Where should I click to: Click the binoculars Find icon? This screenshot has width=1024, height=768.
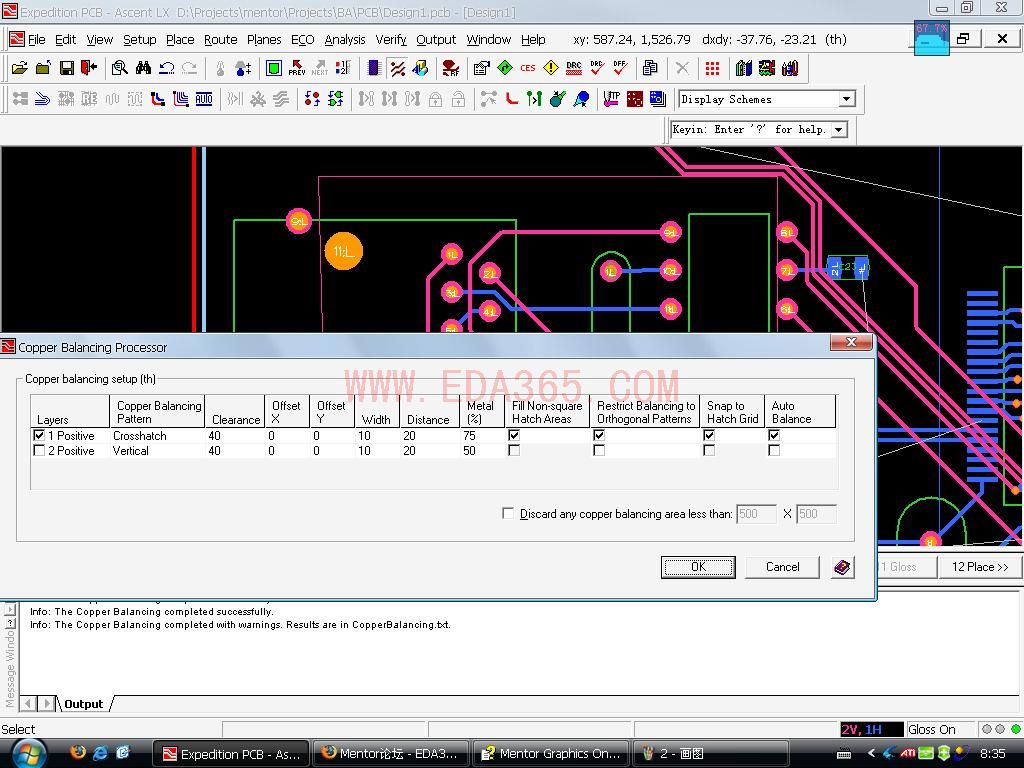click(x=143, y=68)
